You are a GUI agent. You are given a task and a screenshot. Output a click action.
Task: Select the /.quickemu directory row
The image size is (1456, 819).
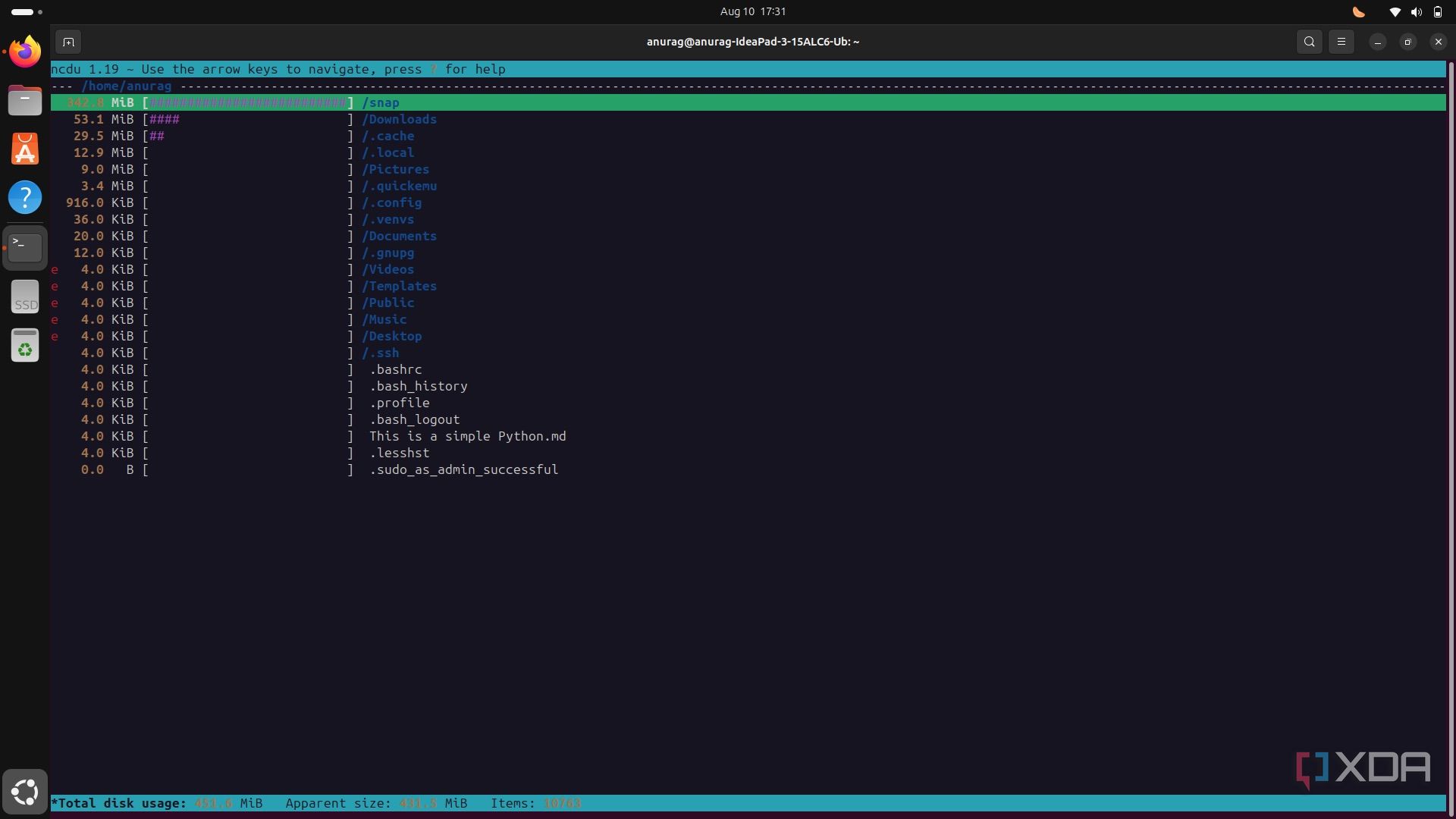point(748,186)
